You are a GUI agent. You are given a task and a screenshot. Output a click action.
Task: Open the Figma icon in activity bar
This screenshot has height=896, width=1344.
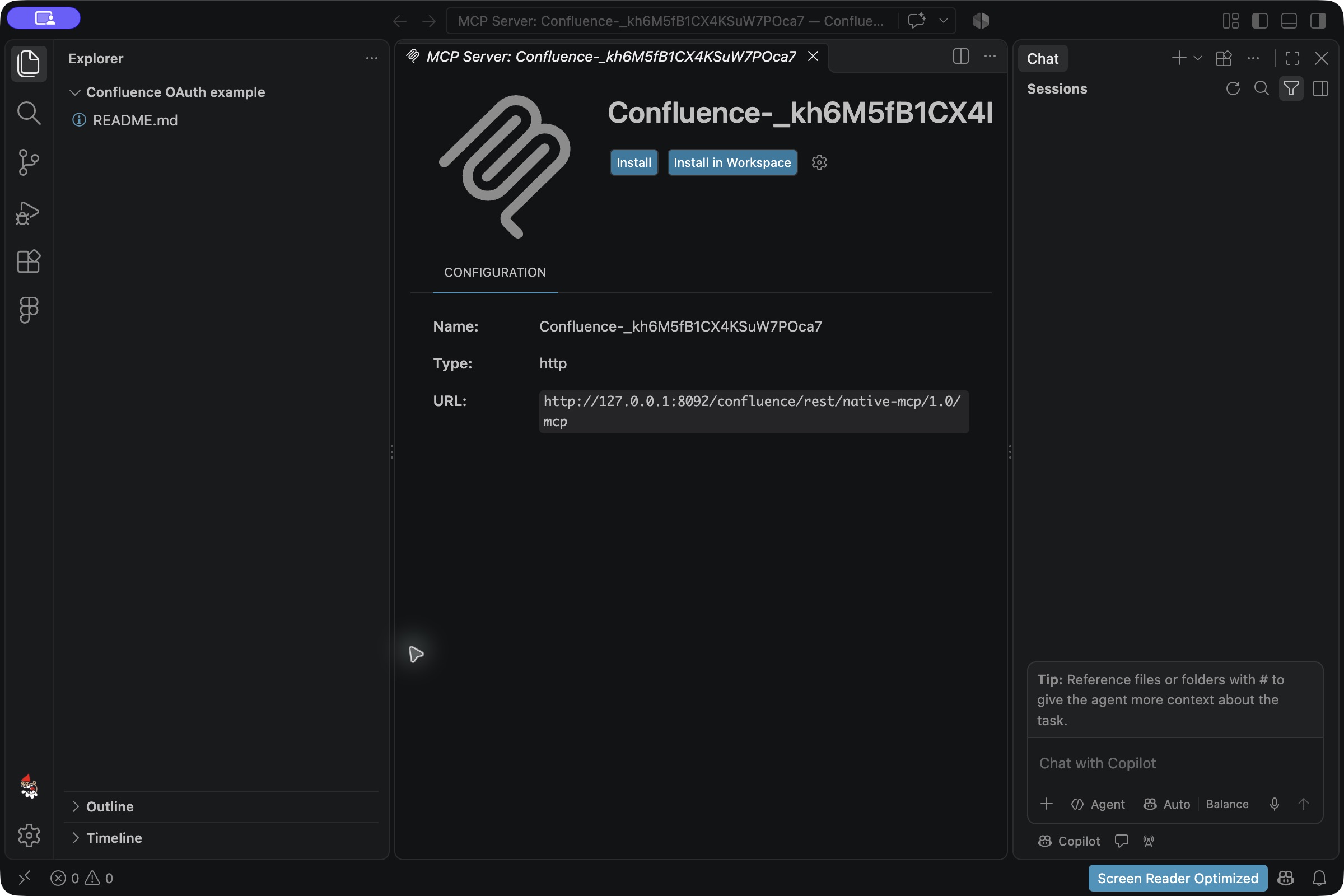29,310
